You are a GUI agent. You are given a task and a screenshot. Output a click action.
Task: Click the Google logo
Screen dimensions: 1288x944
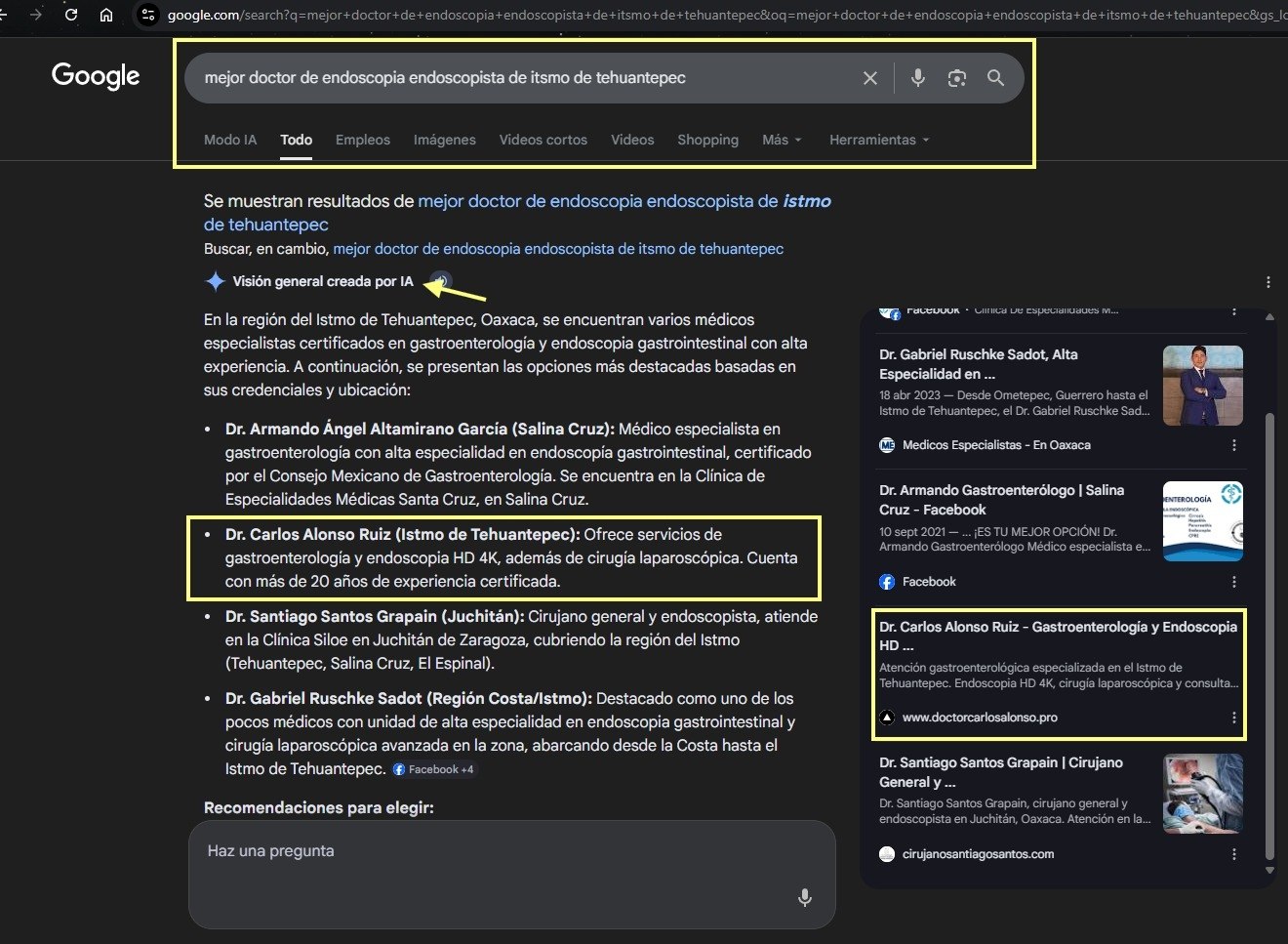(96, 76)
